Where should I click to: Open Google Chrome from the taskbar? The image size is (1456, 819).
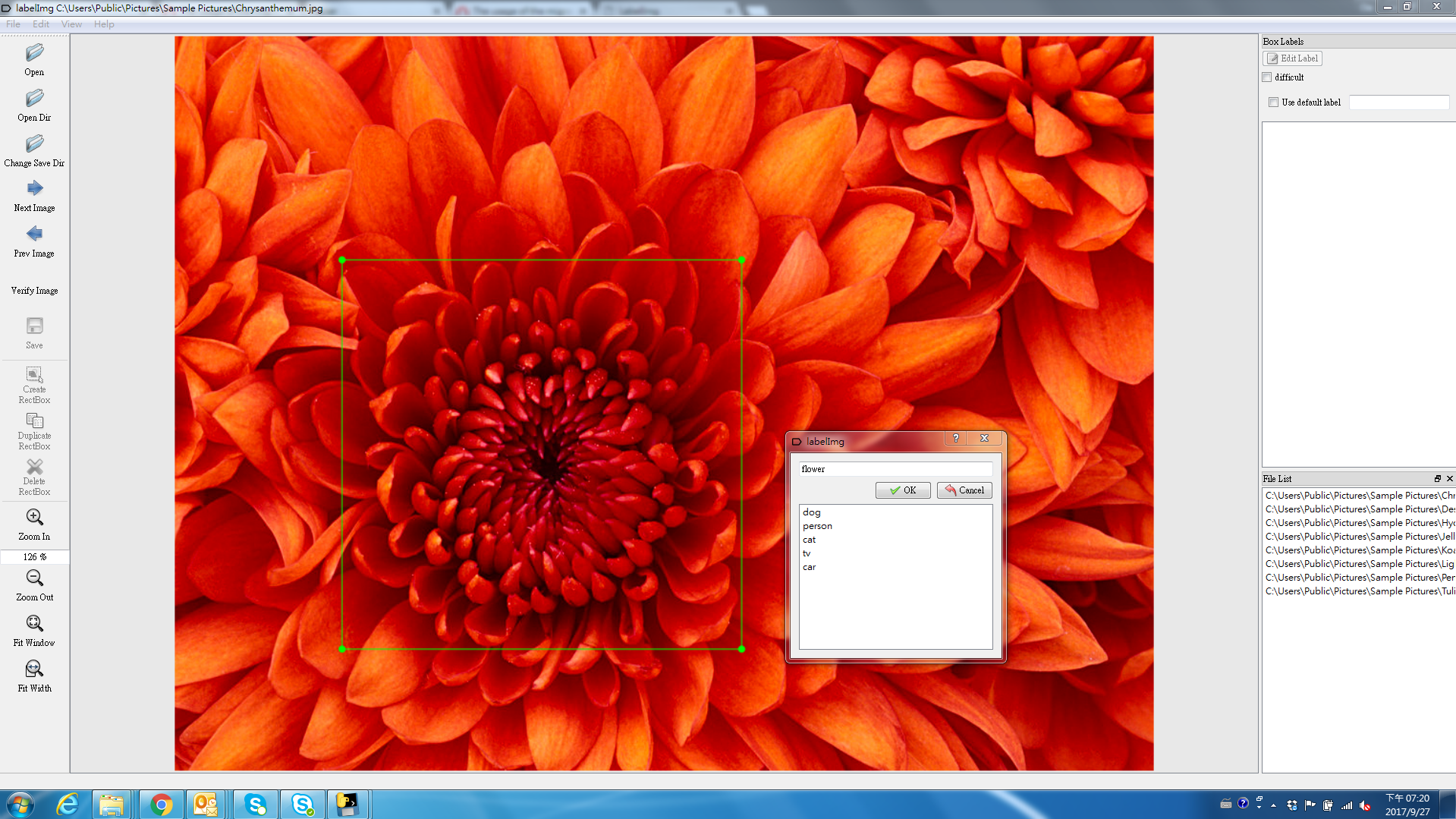click(x=161, y=805)
